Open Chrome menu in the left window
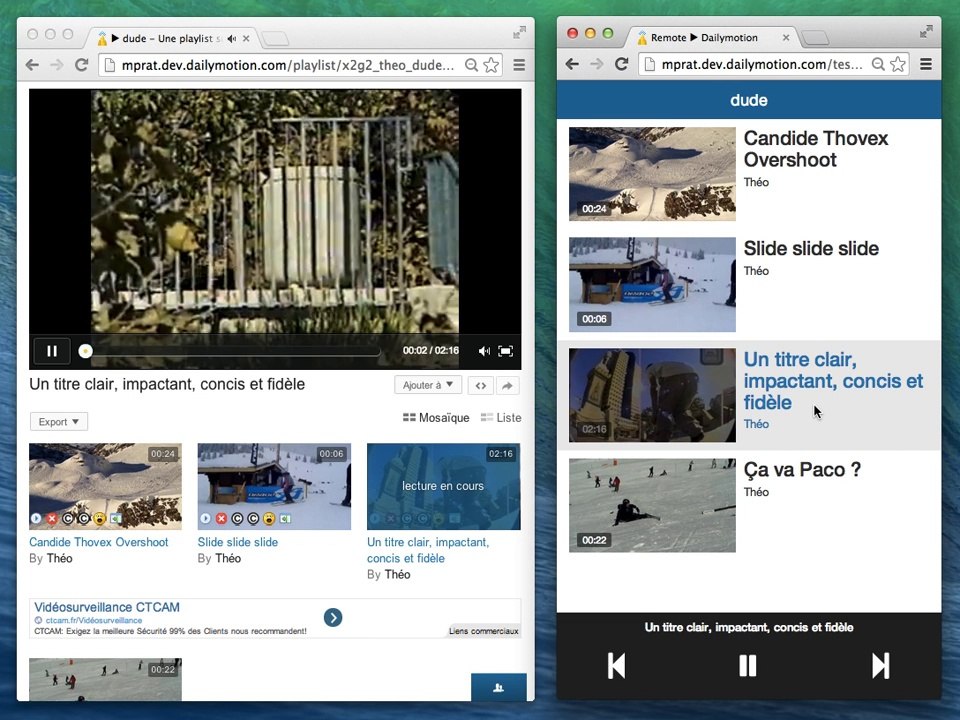 [519, 65]
